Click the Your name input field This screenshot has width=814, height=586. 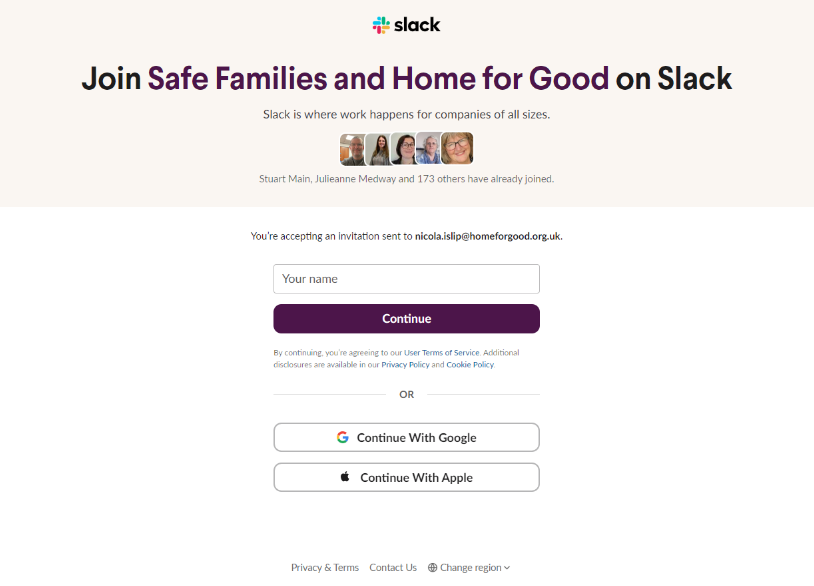coord(406,279)
